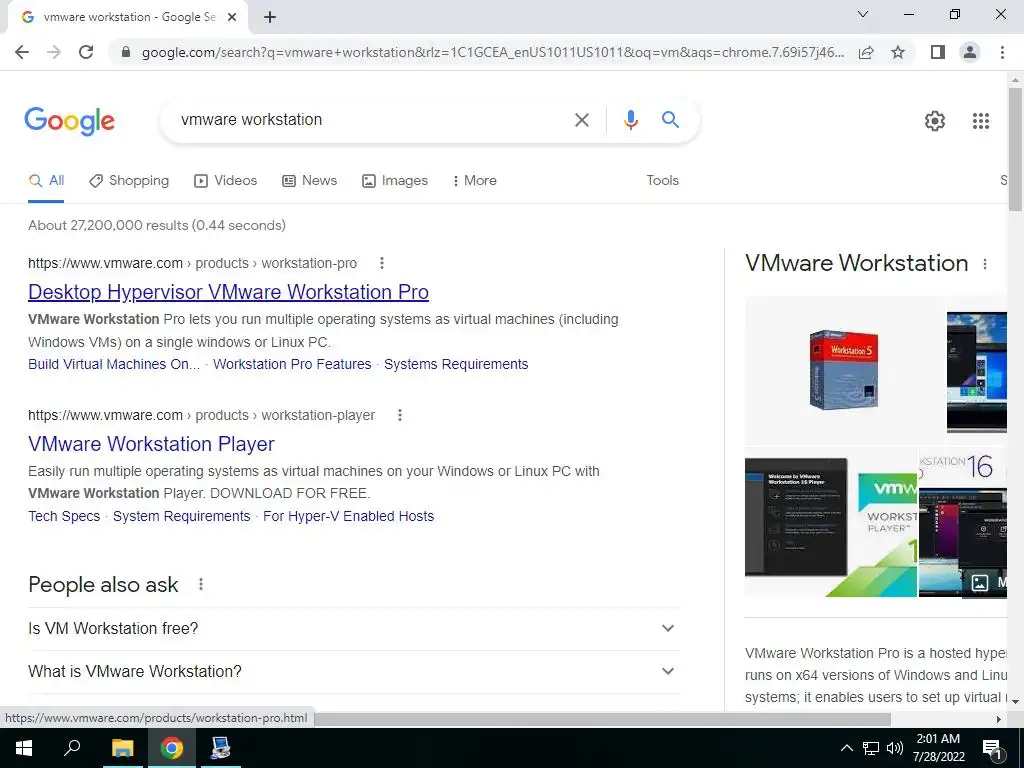Open the Chrome three-dot menu
1024x768 pixels.
(x=1002, y=52)
